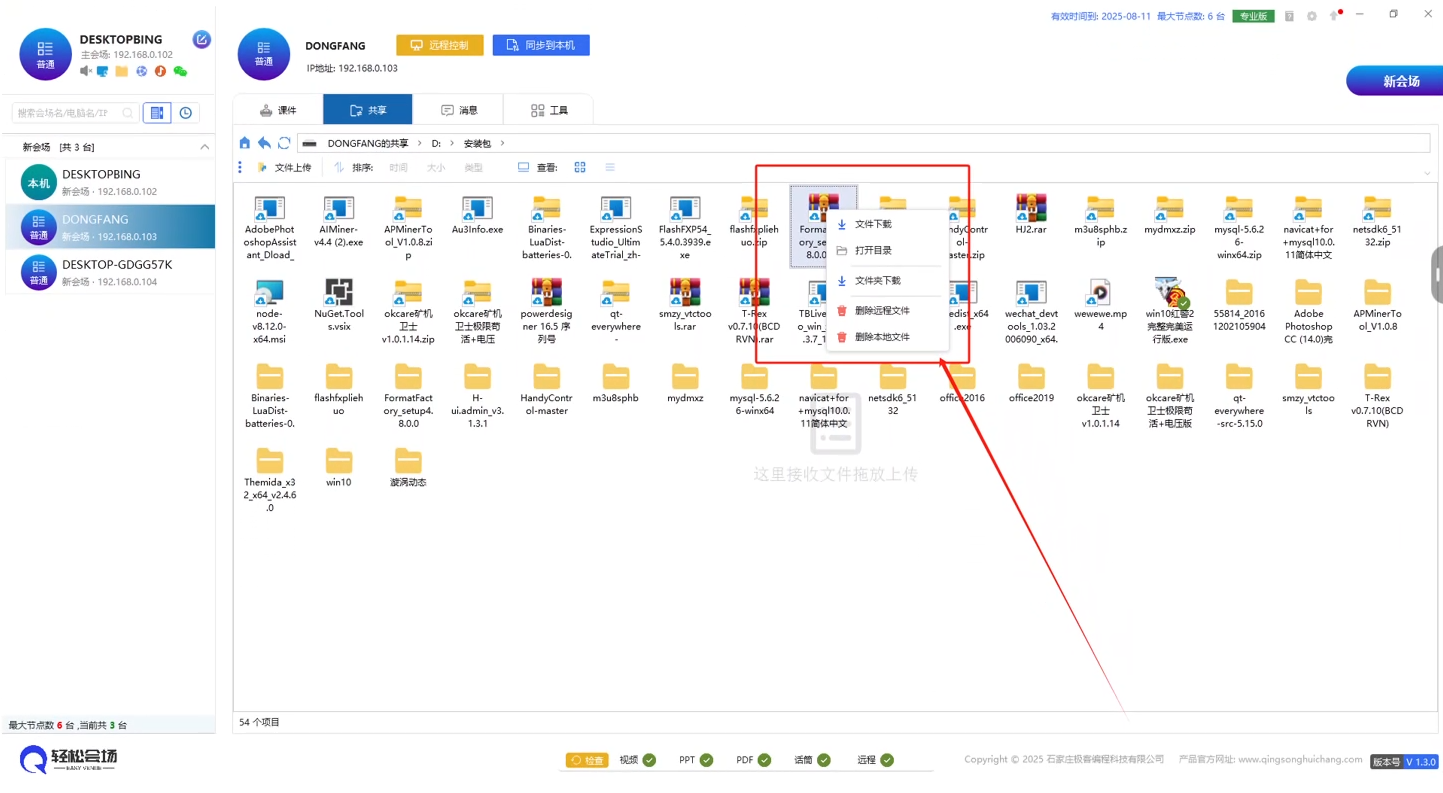Viewport: 1443px width, 793px height.
Task: Select the HJ2.rar archive
Action: point(1031,215)
